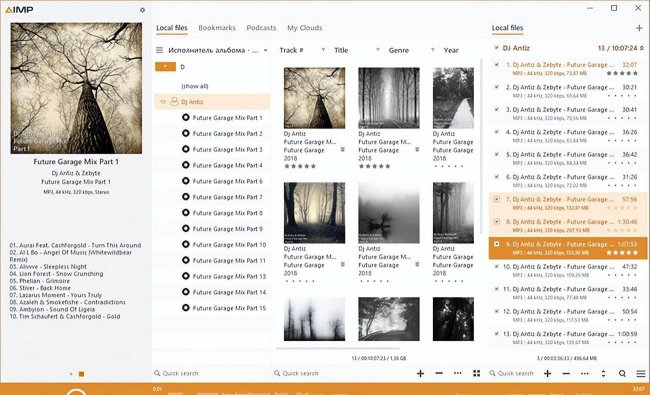Click Dj Antiz artist person icon
The width and height of the screenshot is (650, 395).
175,102
